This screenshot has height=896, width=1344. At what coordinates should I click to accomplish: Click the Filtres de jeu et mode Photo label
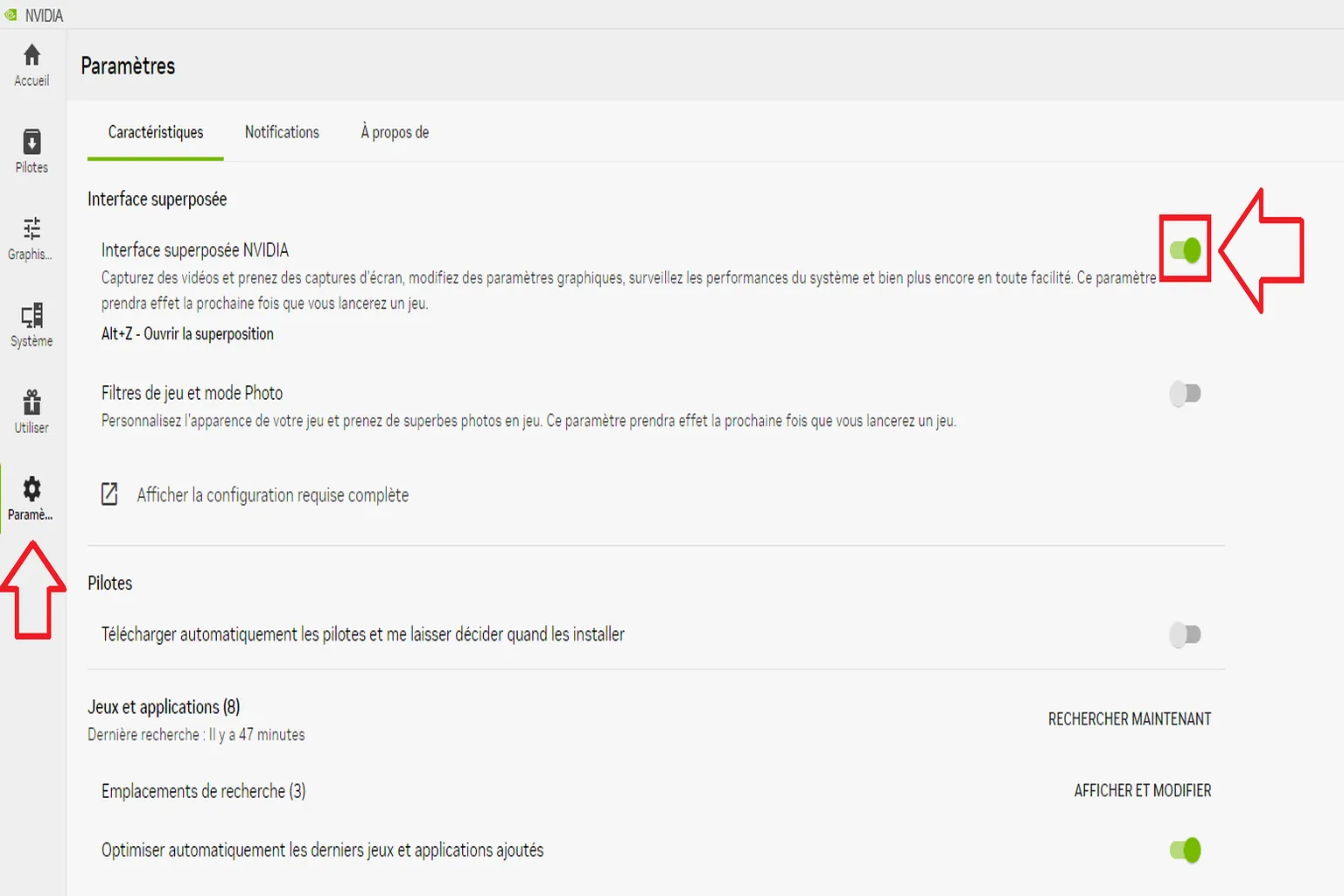192,394
